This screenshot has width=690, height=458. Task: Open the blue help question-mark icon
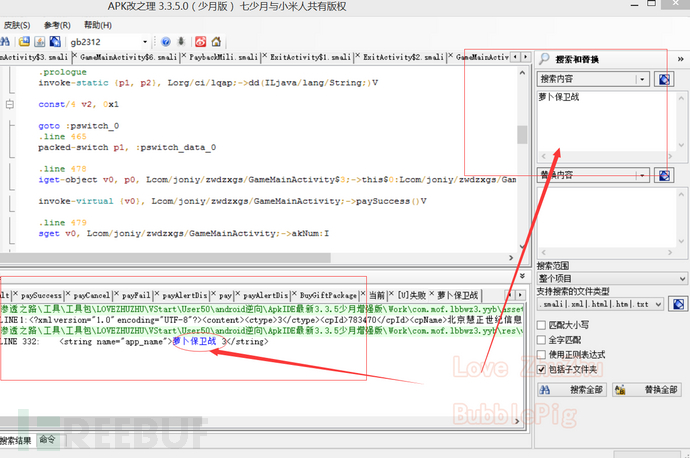tap(165, 42)
